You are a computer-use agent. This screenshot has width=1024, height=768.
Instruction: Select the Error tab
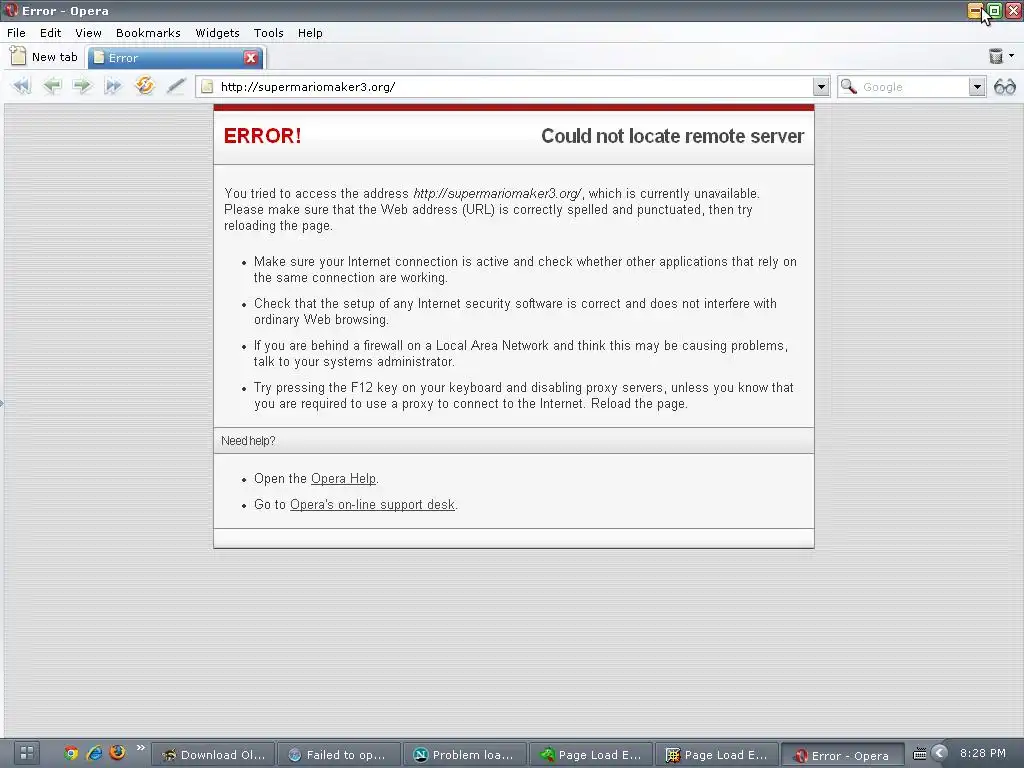point(176,57)
